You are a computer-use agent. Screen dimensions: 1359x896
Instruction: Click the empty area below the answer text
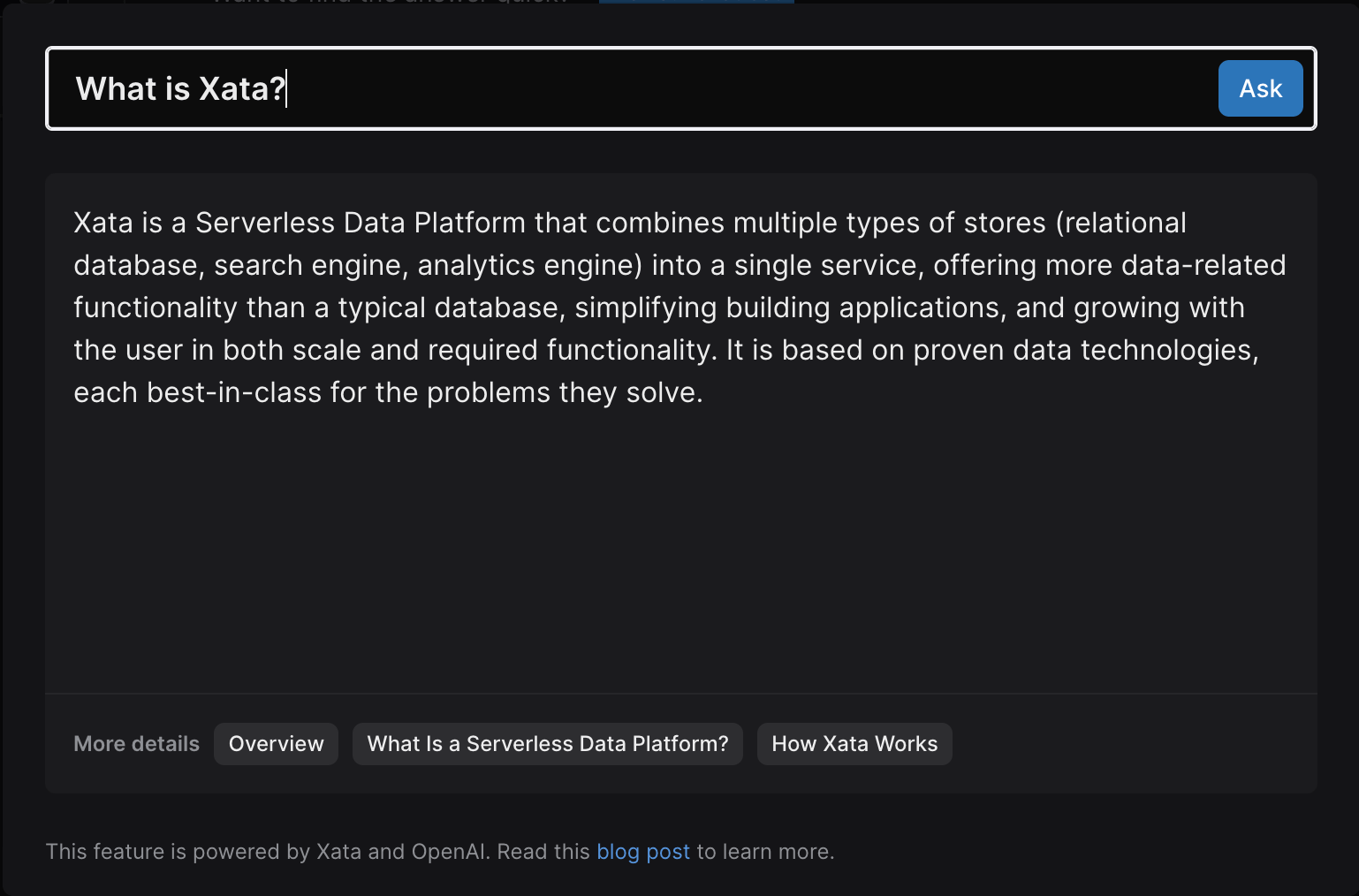click(x=680, y=548)
